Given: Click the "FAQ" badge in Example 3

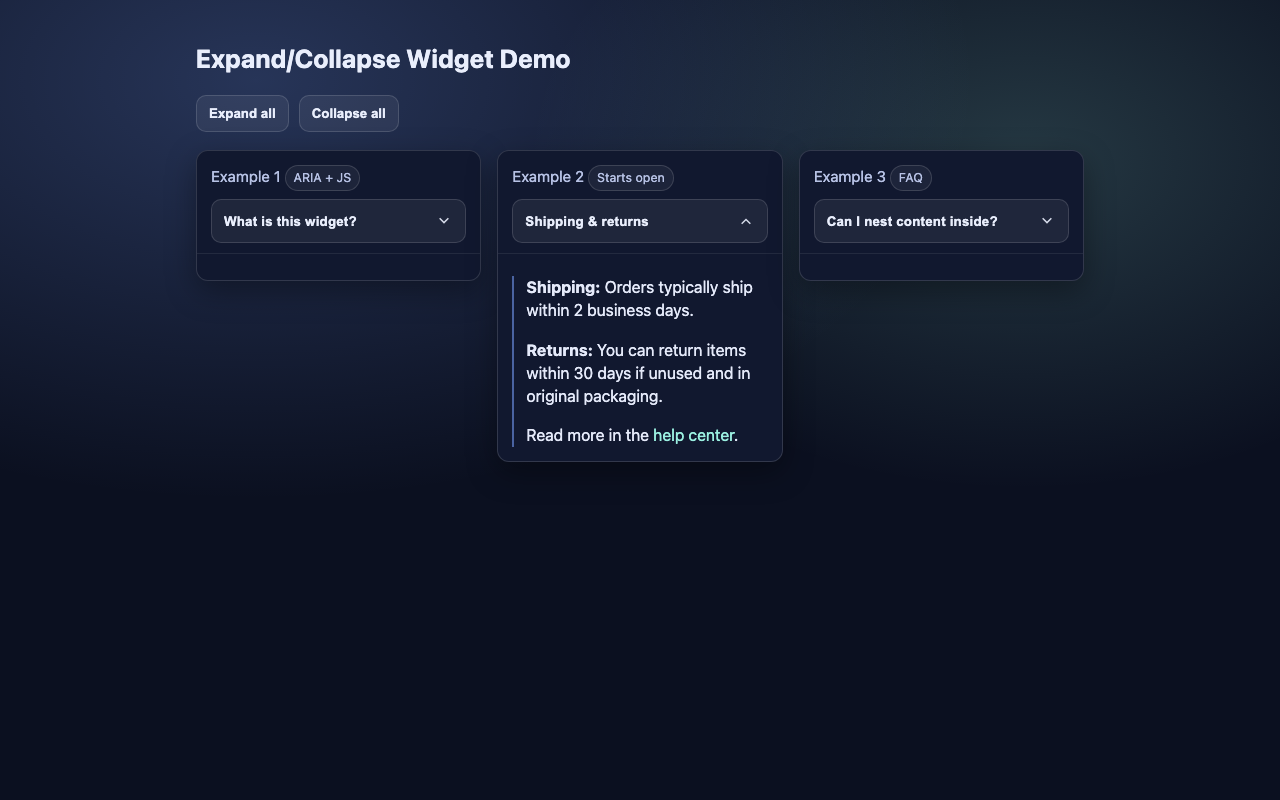Looking at the screenshot, I should [x=910, y=177].
